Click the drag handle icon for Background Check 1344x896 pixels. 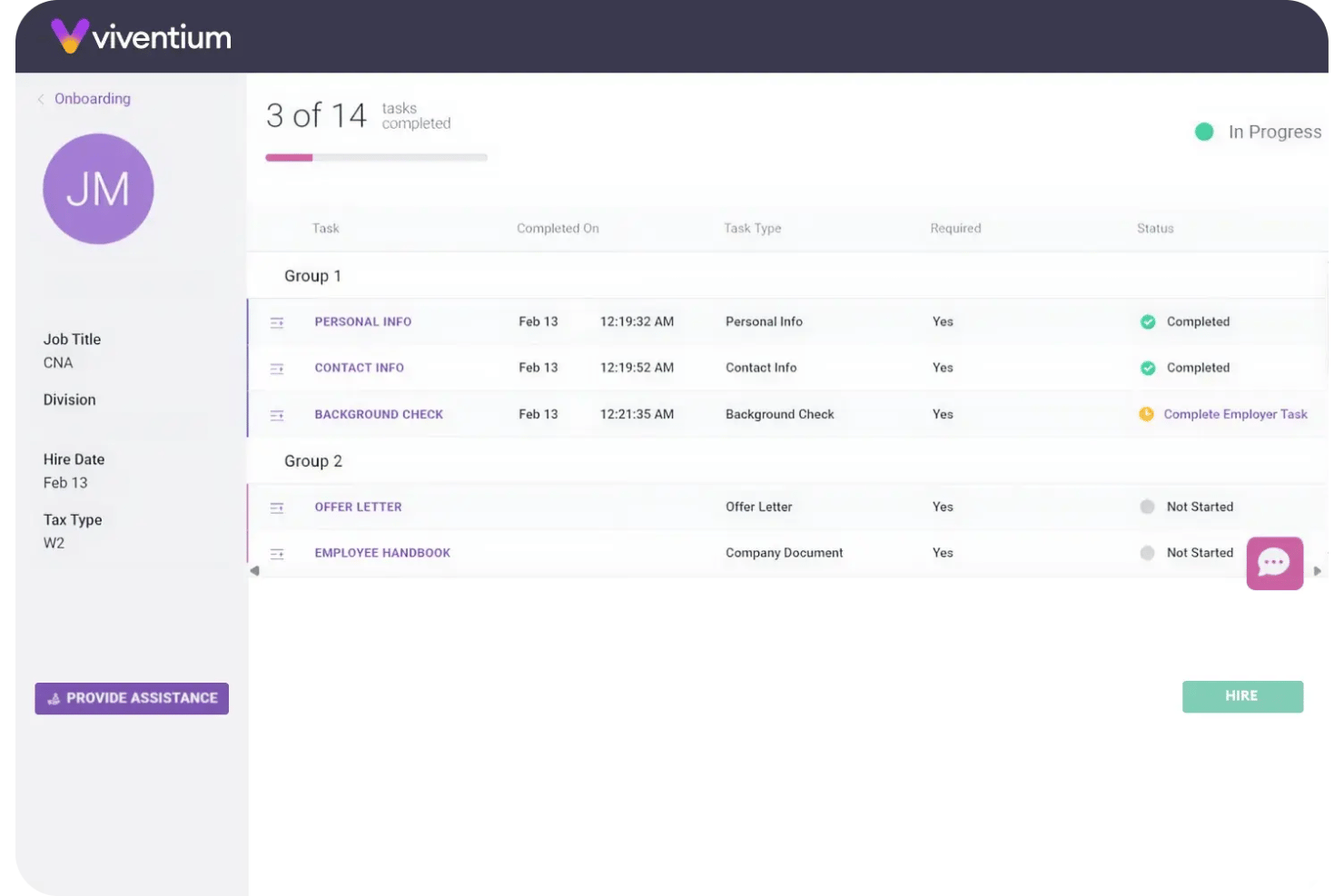tap(277, 415)
